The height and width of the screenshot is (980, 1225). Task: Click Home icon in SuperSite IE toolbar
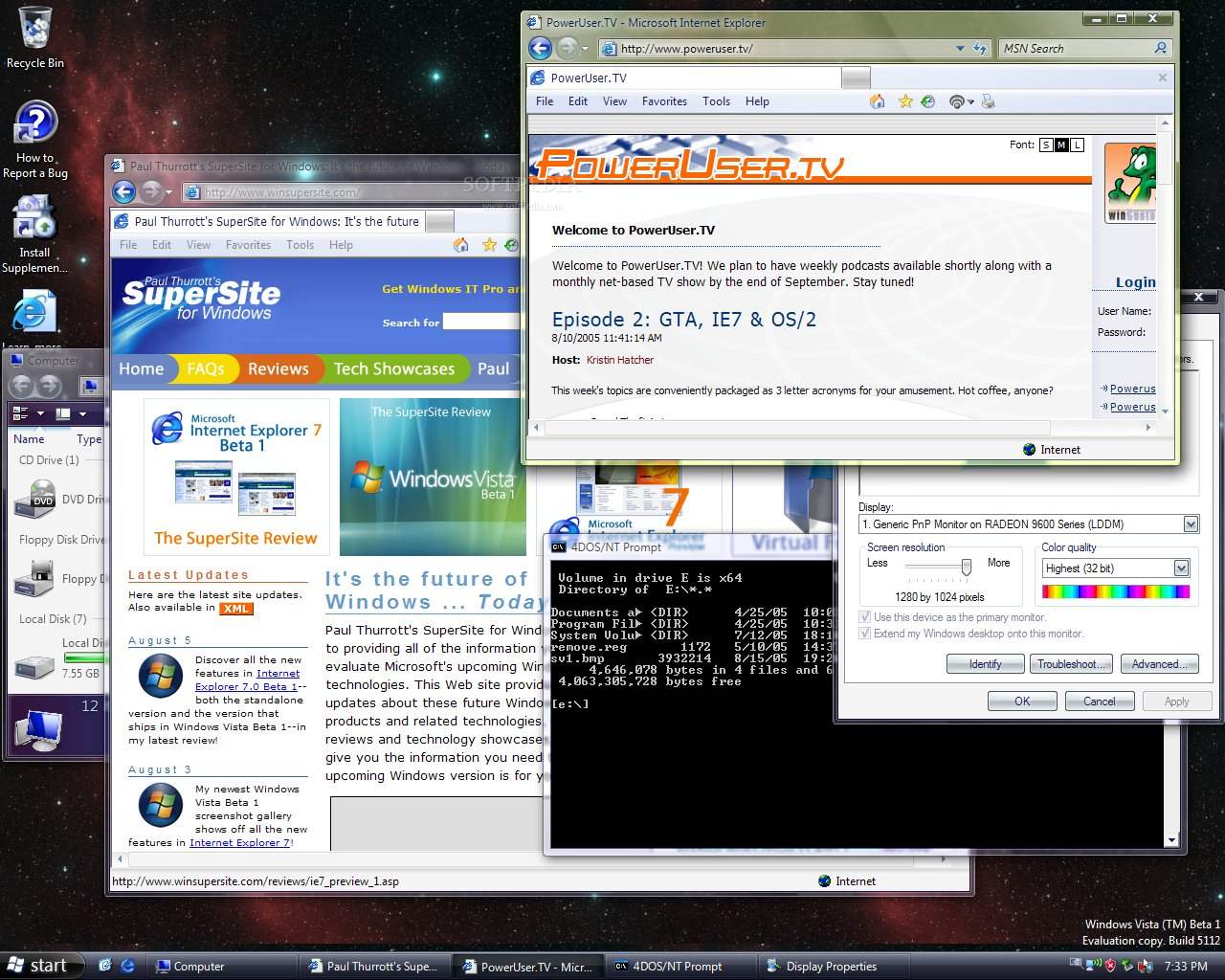pos(461,245)
